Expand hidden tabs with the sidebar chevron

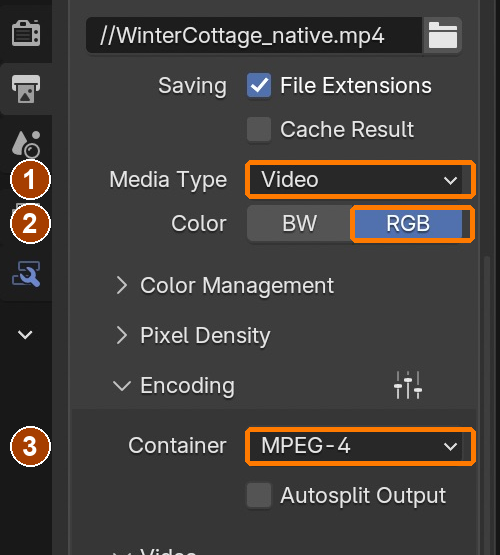(25, 334)
